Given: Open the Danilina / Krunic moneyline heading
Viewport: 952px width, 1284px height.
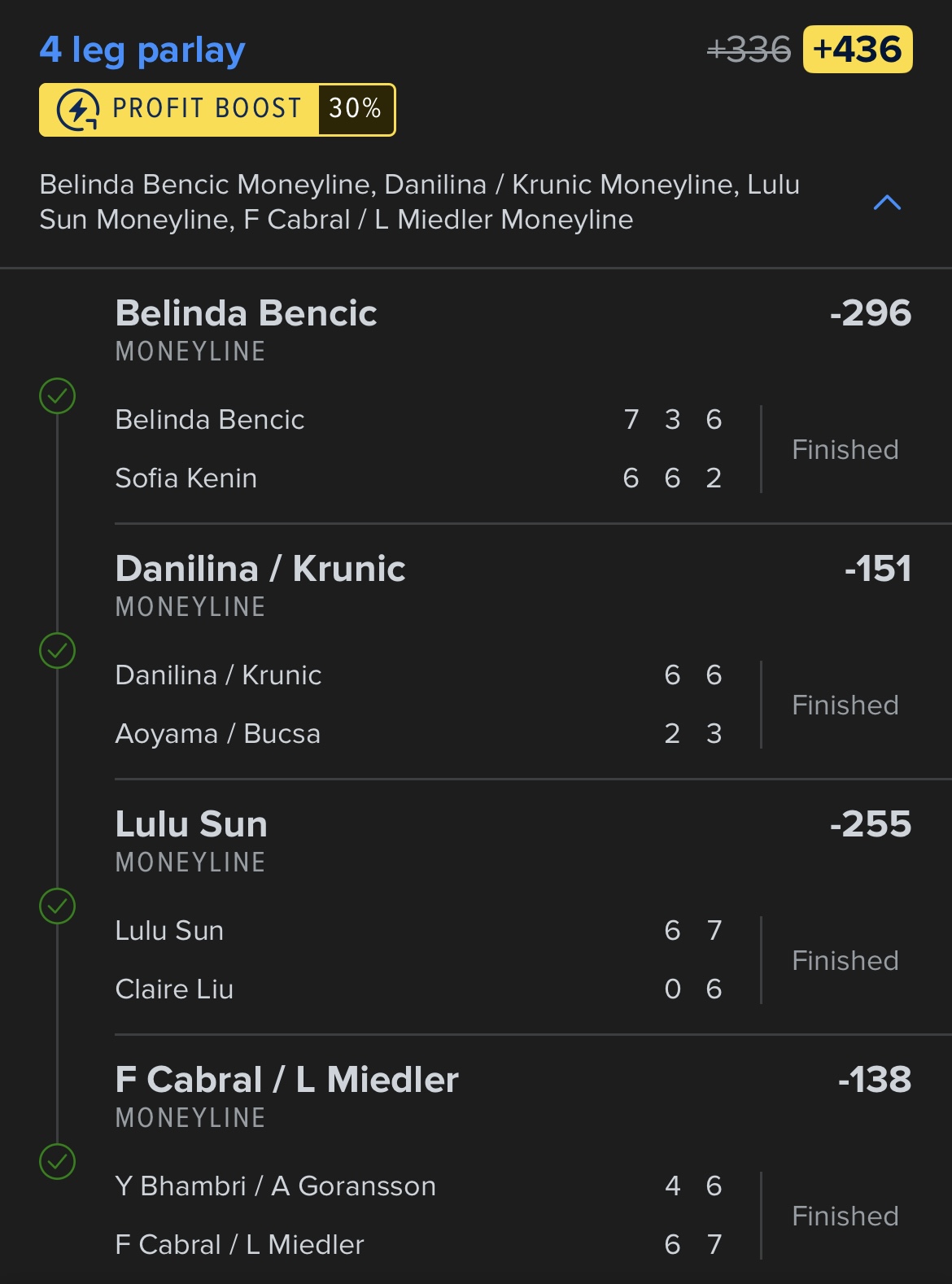Looking at the screenshot, I should [x=260, y=570].
